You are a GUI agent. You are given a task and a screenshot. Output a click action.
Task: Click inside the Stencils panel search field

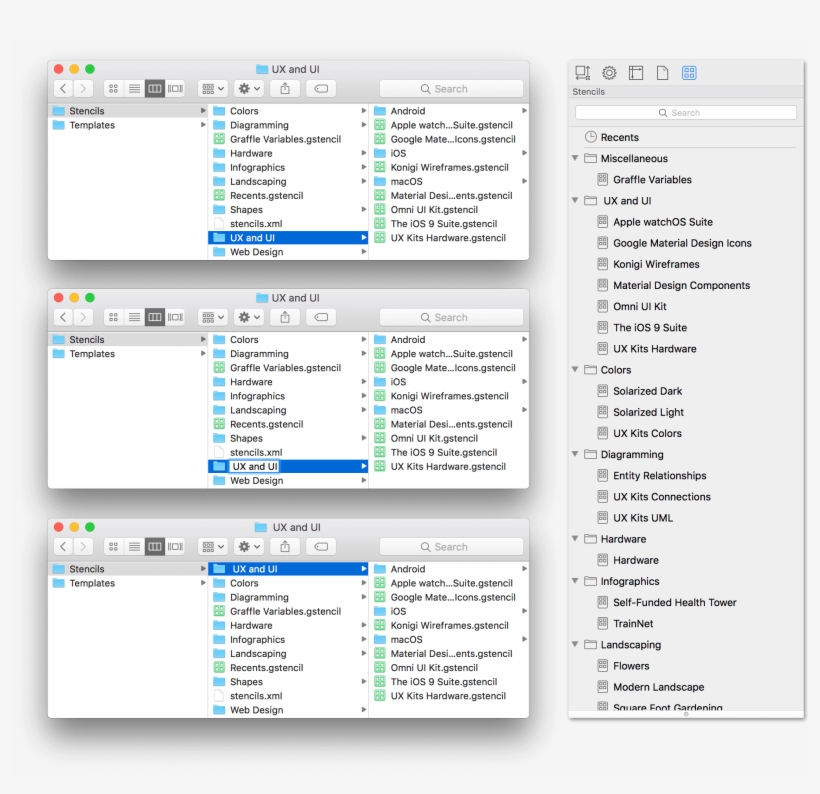(686, 112)
